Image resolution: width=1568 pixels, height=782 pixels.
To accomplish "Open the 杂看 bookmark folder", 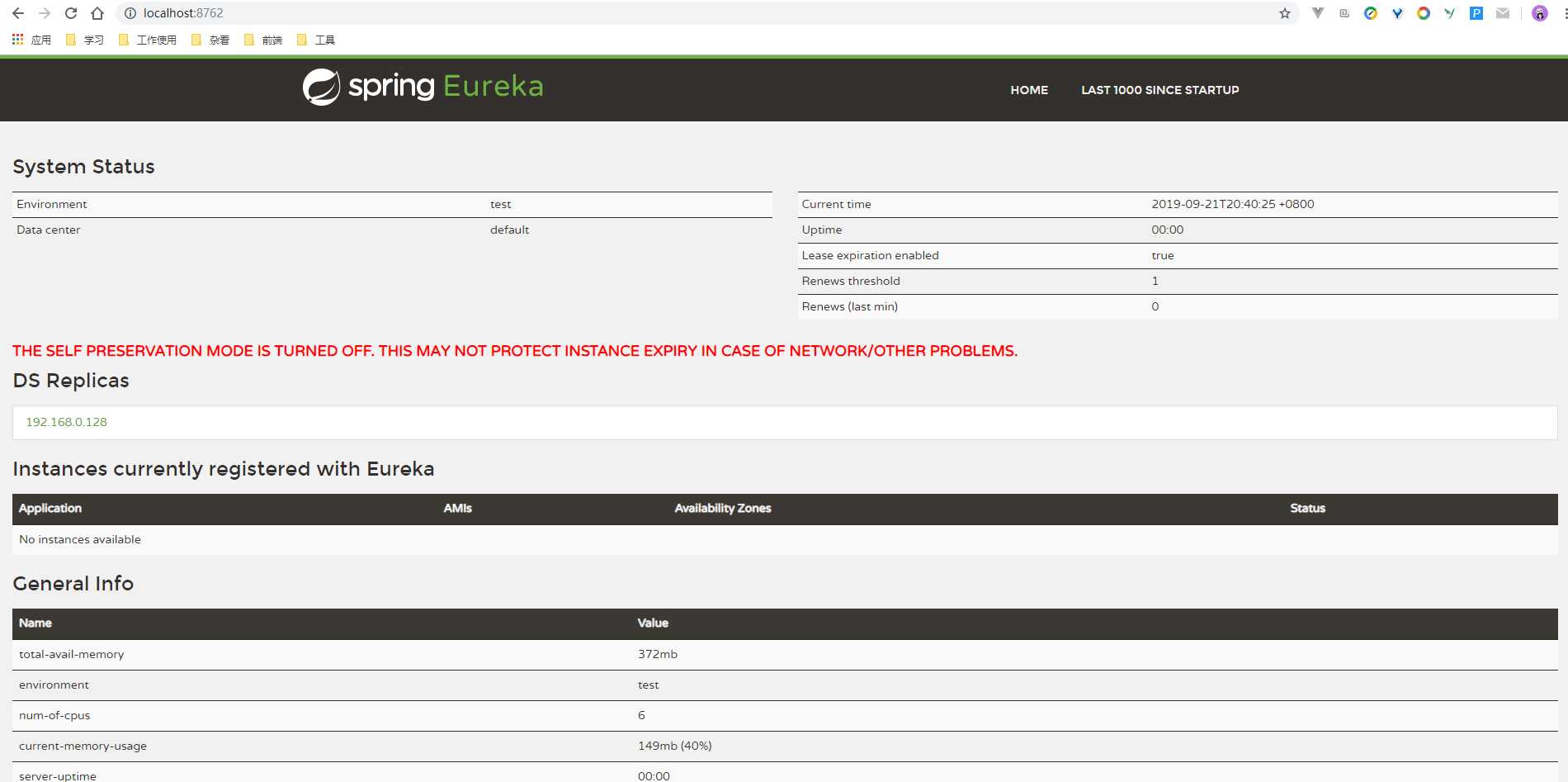I will [x=210, y=40].
